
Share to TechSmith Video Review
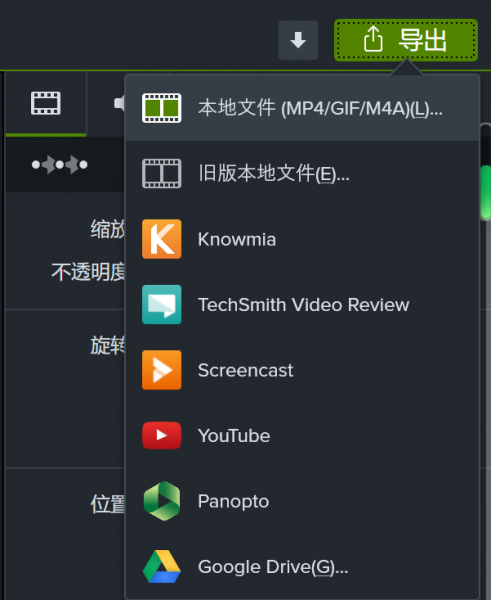pyautogui.click(x=302, y=305)
